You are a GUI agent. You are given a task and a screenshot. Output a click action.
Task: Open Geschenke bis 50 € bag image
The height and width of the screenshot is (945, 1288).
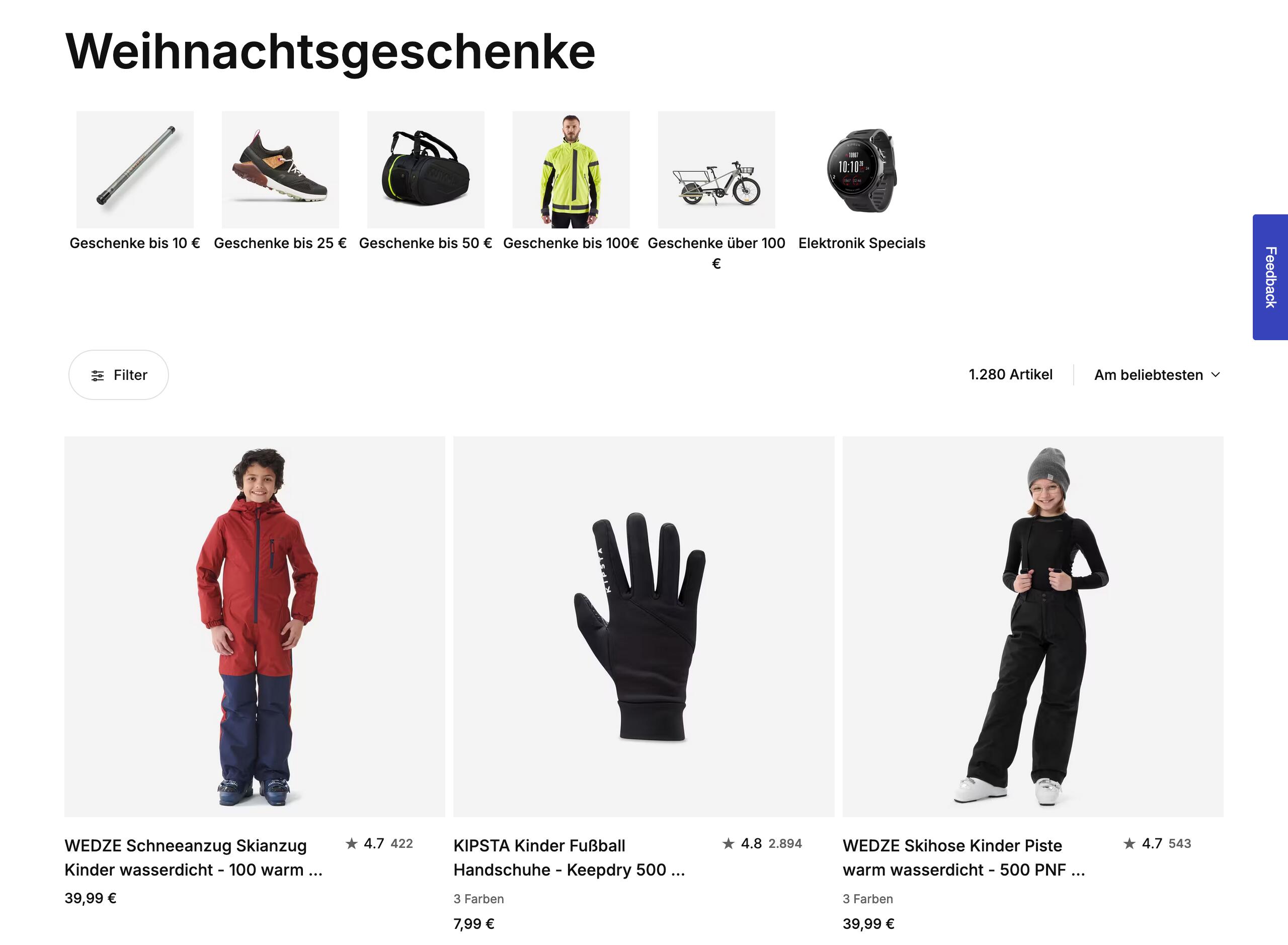[x=426, y=170]
